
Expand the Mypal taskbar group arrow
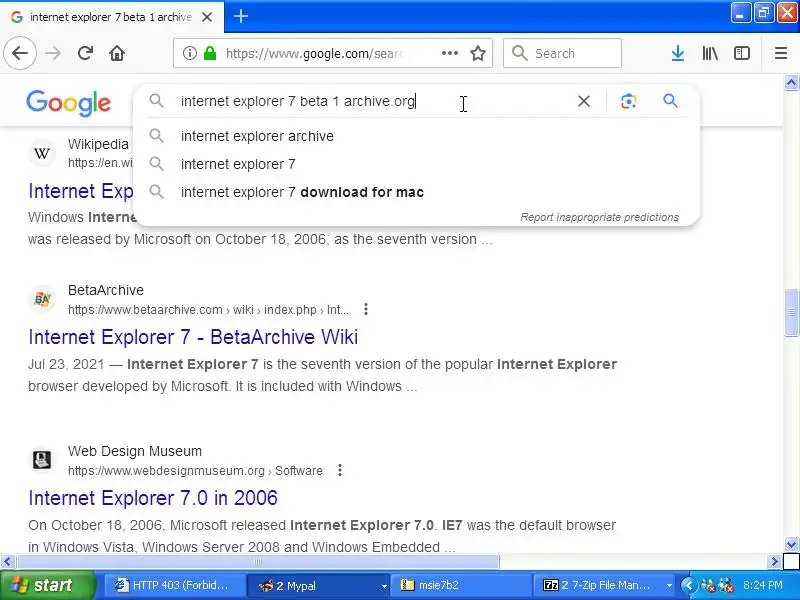[384, 586]
